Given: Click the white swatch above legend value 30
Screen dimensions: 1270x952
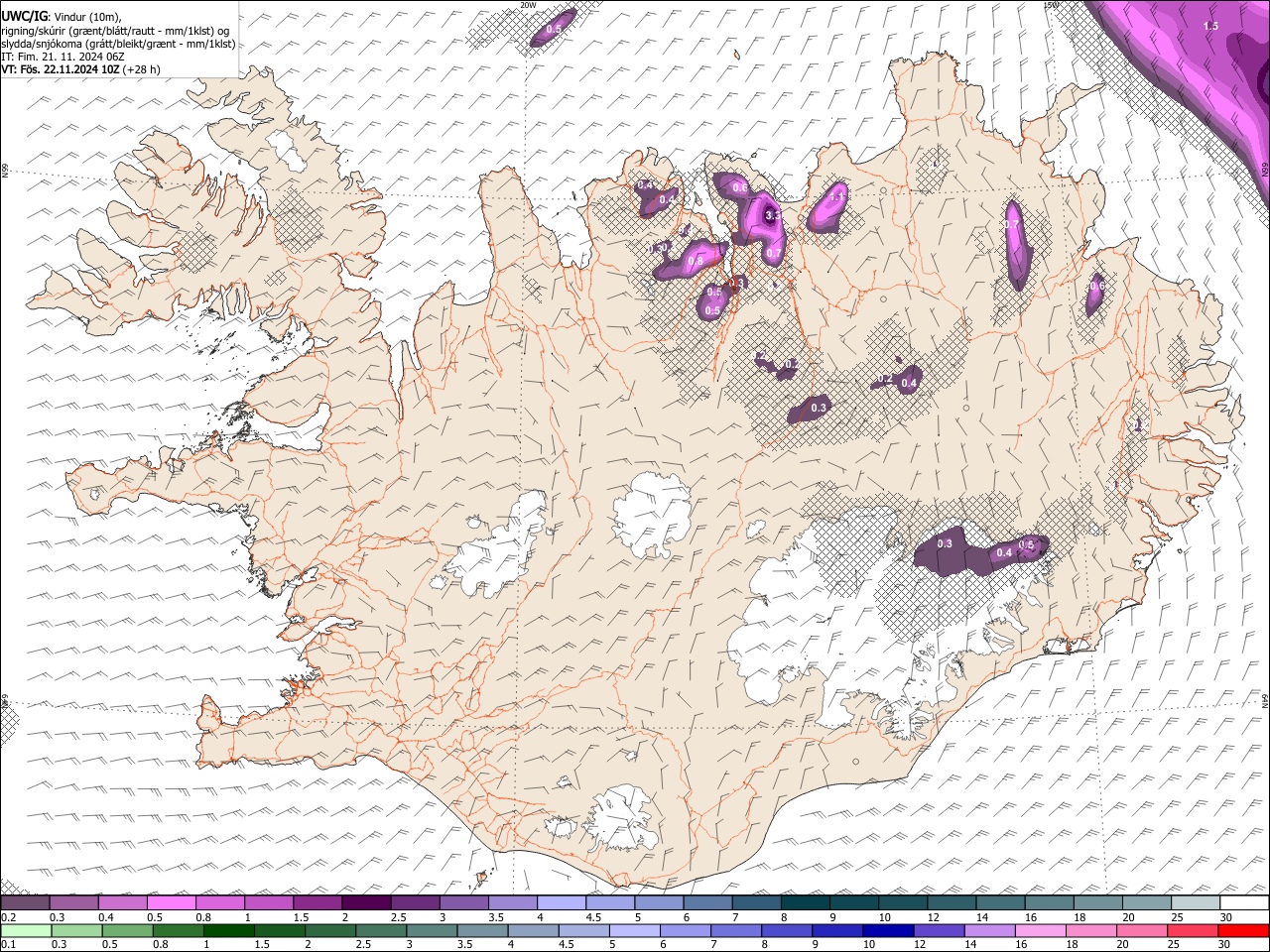Looking at the screenshot, I should (x=1244, y=902).
